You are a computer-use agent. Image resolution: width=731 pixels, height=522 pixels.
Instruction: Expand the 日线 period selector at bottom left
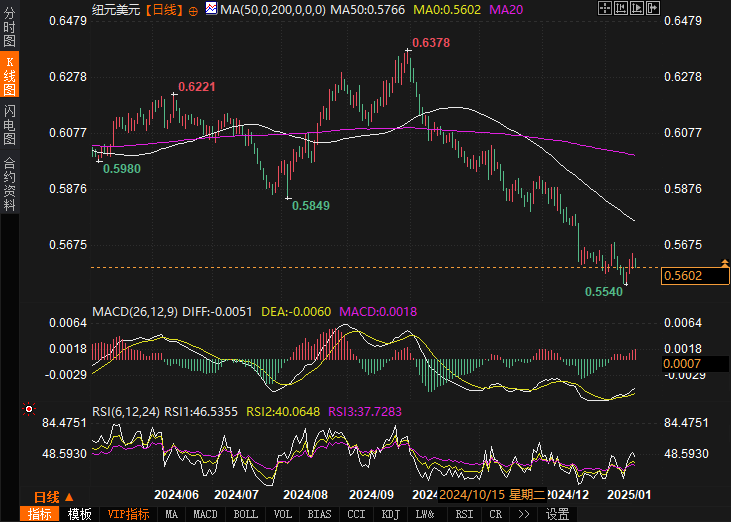[x=52, y=496]
